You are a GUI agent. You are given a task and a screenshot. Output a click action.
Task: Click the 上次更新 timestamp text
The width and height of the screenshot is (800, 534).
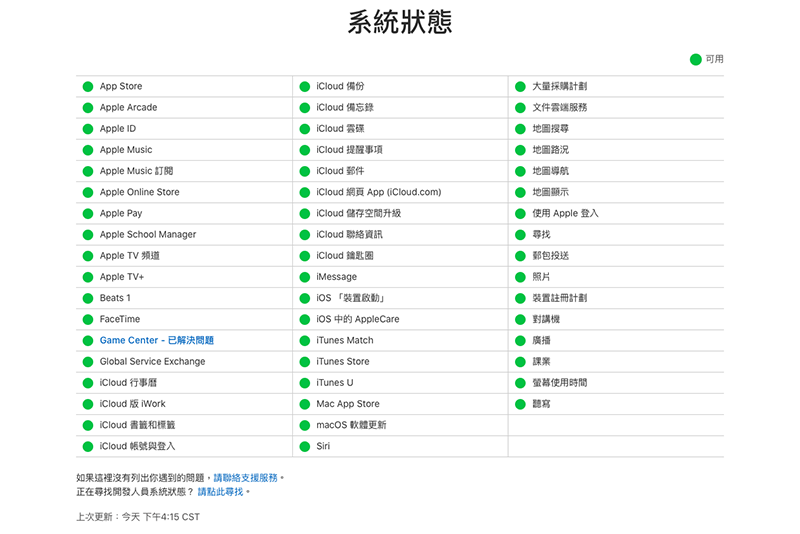click(138, 517)
